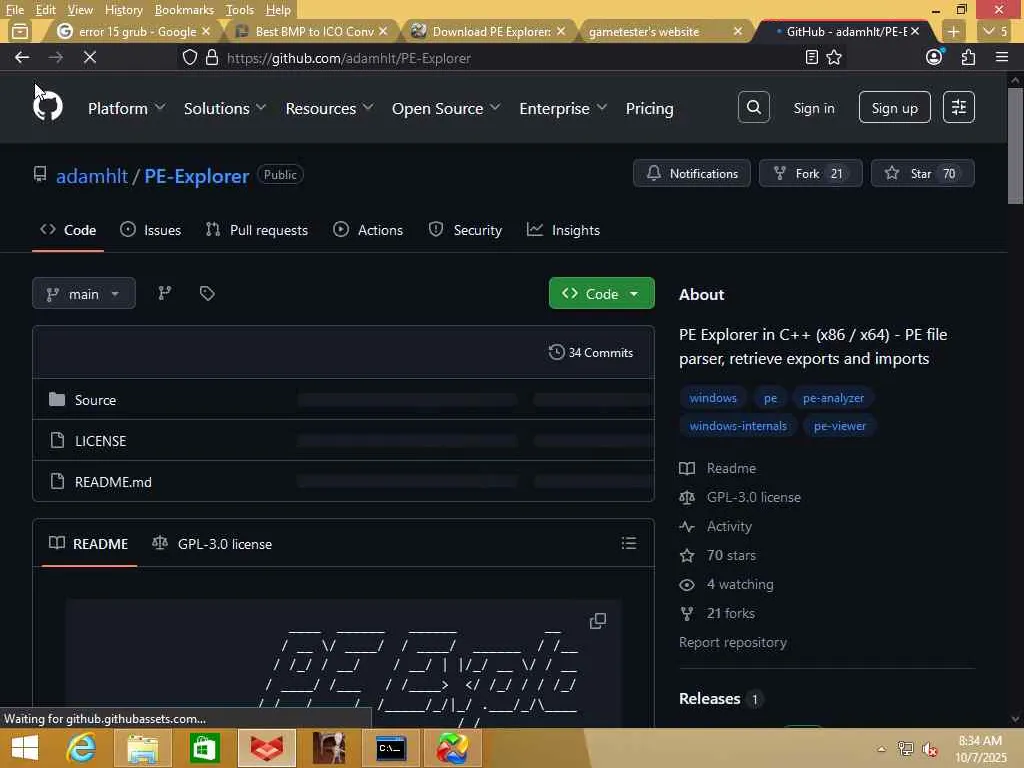
Task: Open the Bookmarks menu in Firefox
Action: [x=184, y=9]
